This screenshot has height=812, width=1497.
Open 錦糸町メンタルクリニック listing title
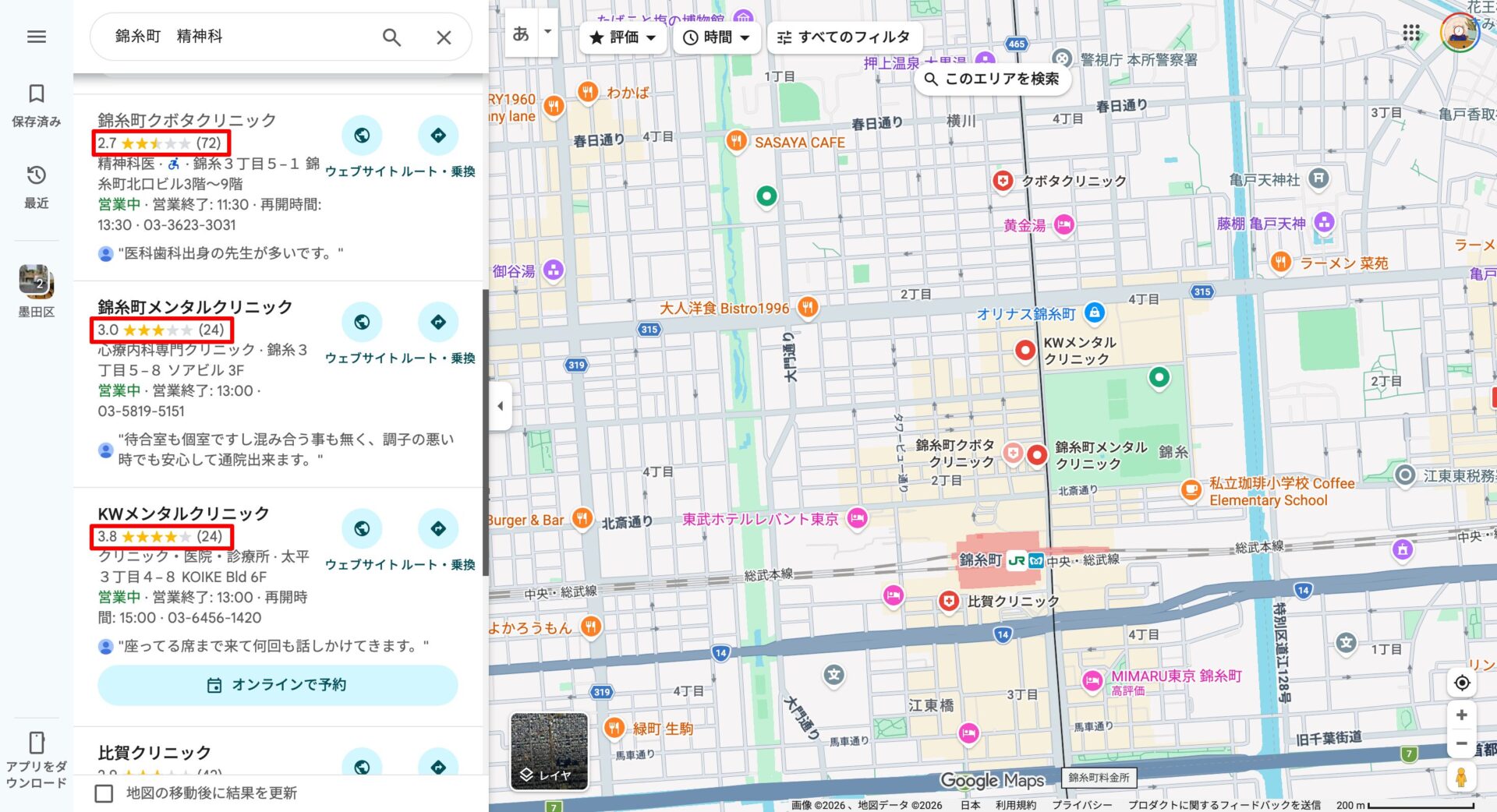click(x=195, y=307)
